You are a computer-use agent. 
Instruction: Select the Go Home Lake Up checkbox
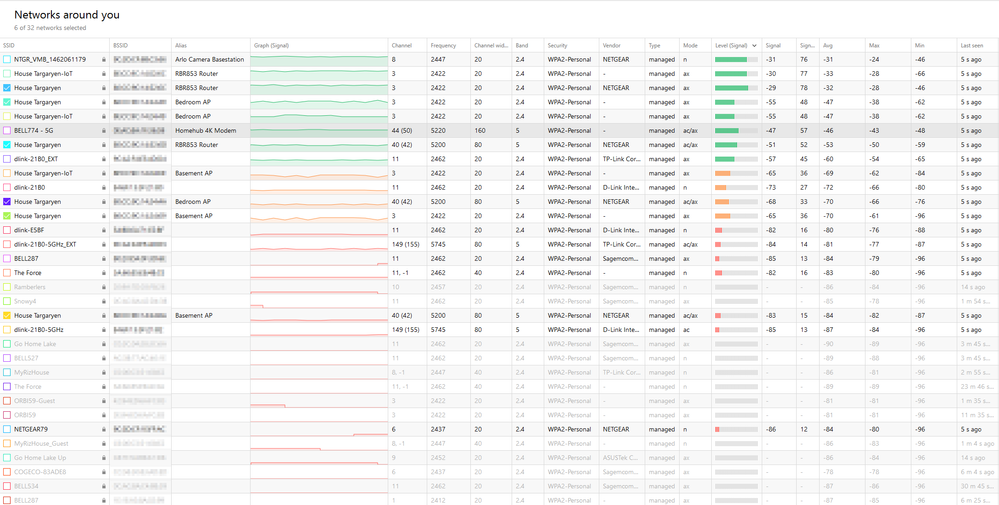(x=7, y=458)
